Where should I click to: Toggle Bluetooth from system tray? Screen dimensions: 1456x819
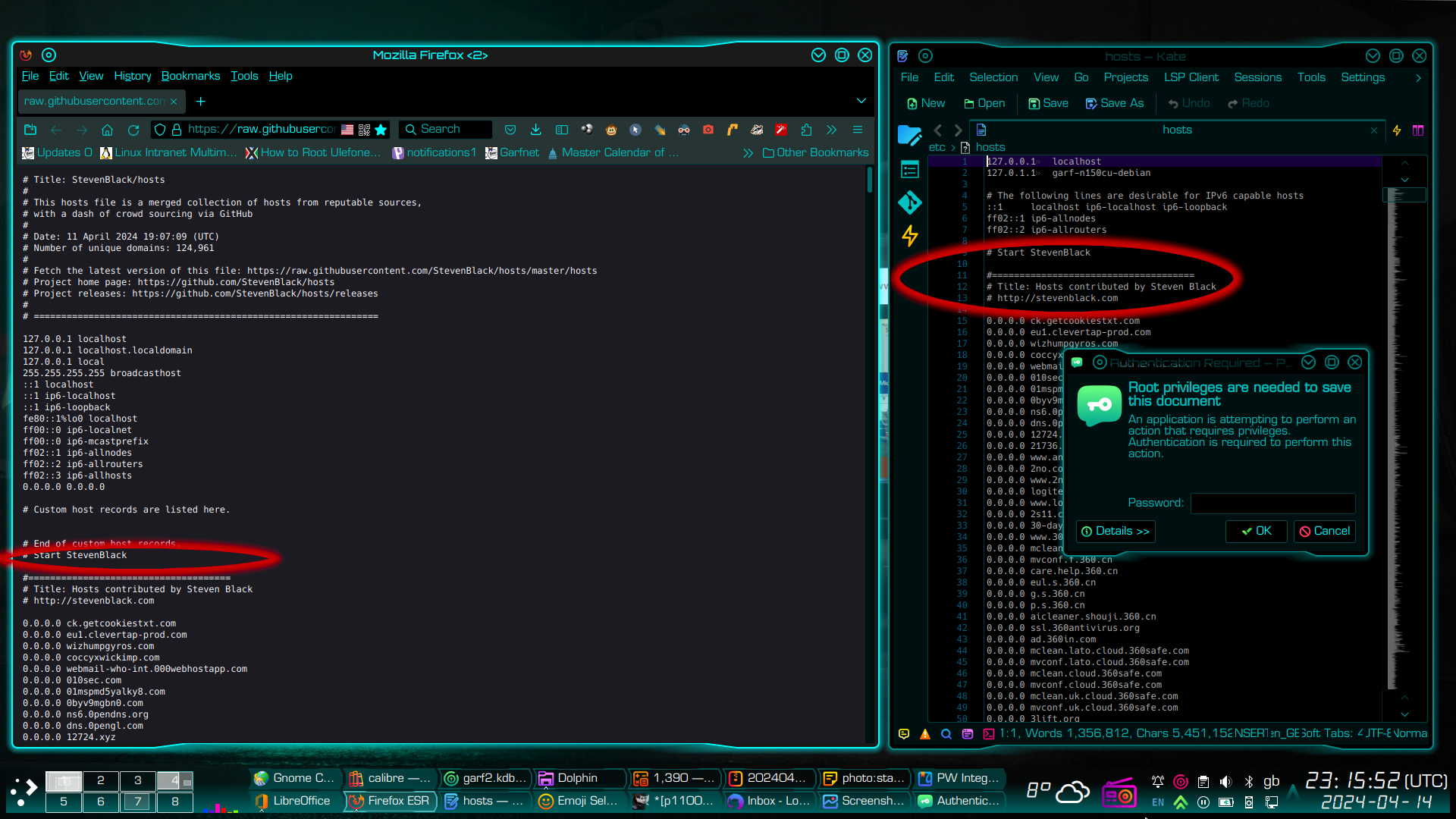[x=1248, y=782]
